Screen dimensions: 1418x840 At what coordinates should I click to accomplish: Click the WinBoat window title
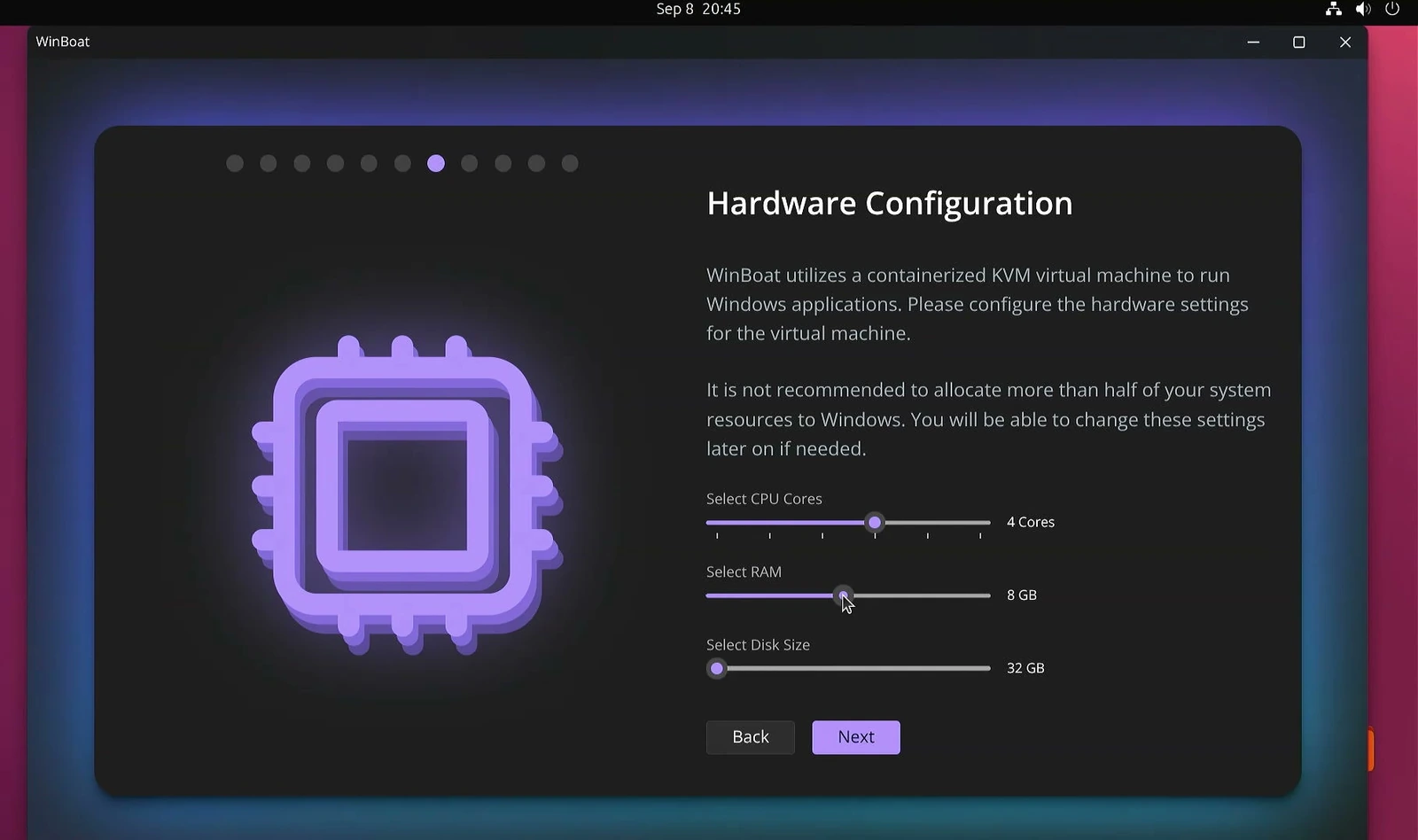coord(63,42)
